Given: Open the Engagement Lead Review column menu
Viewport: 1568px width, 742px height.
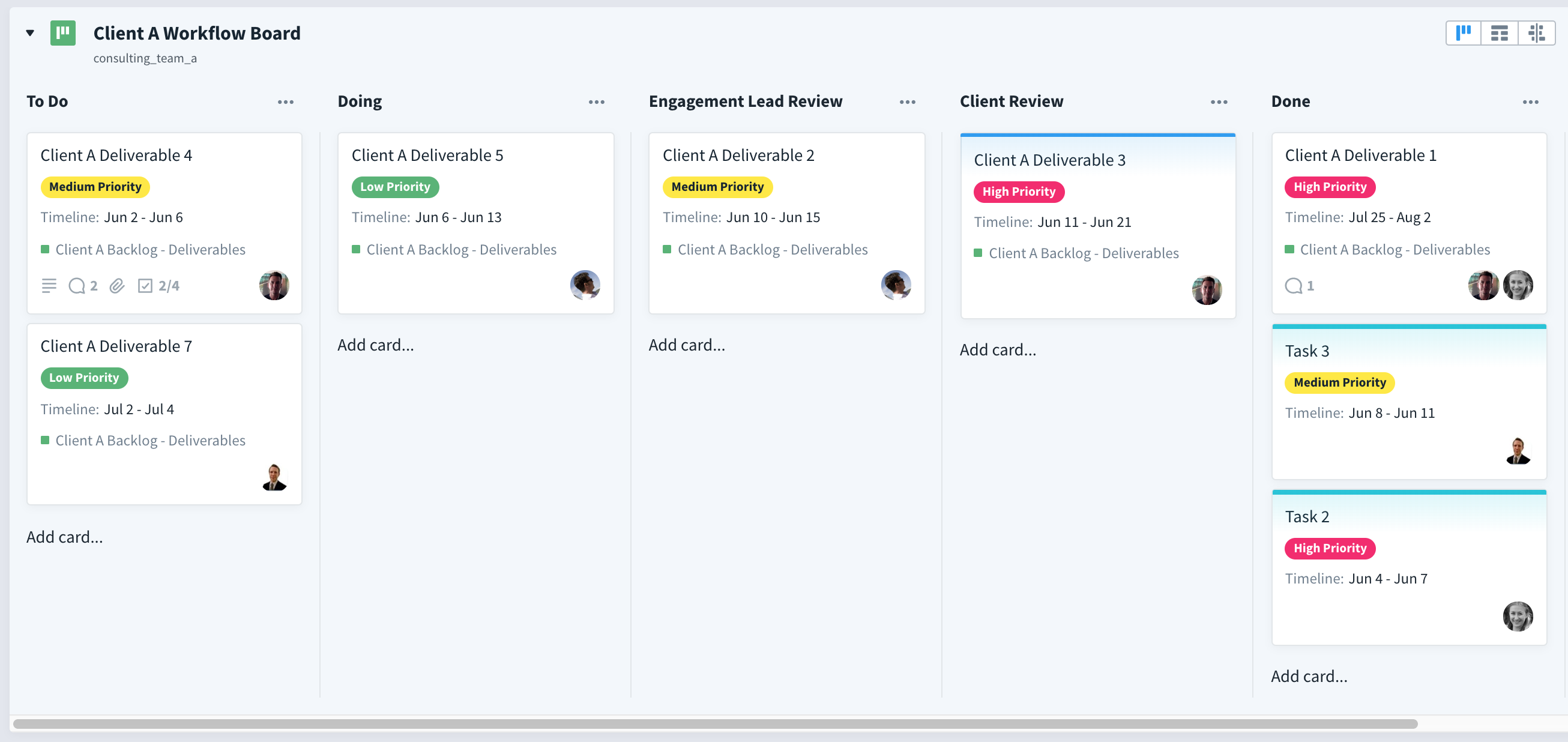Looking at the screenshot, I should (906, 101).
